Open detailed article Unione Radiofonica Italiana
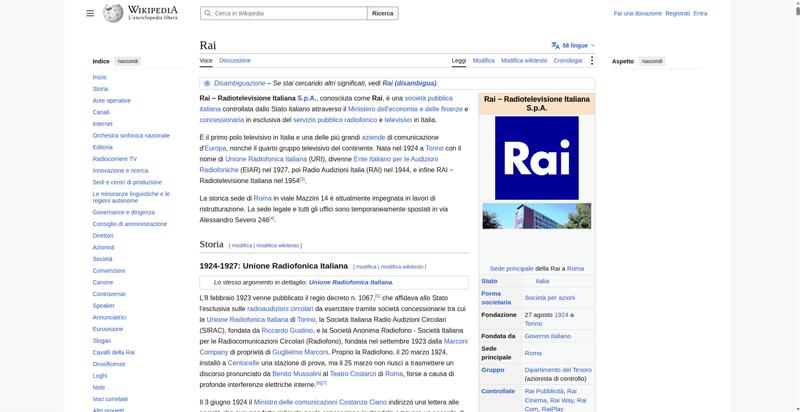800x412 pixels. click(351, 282)
